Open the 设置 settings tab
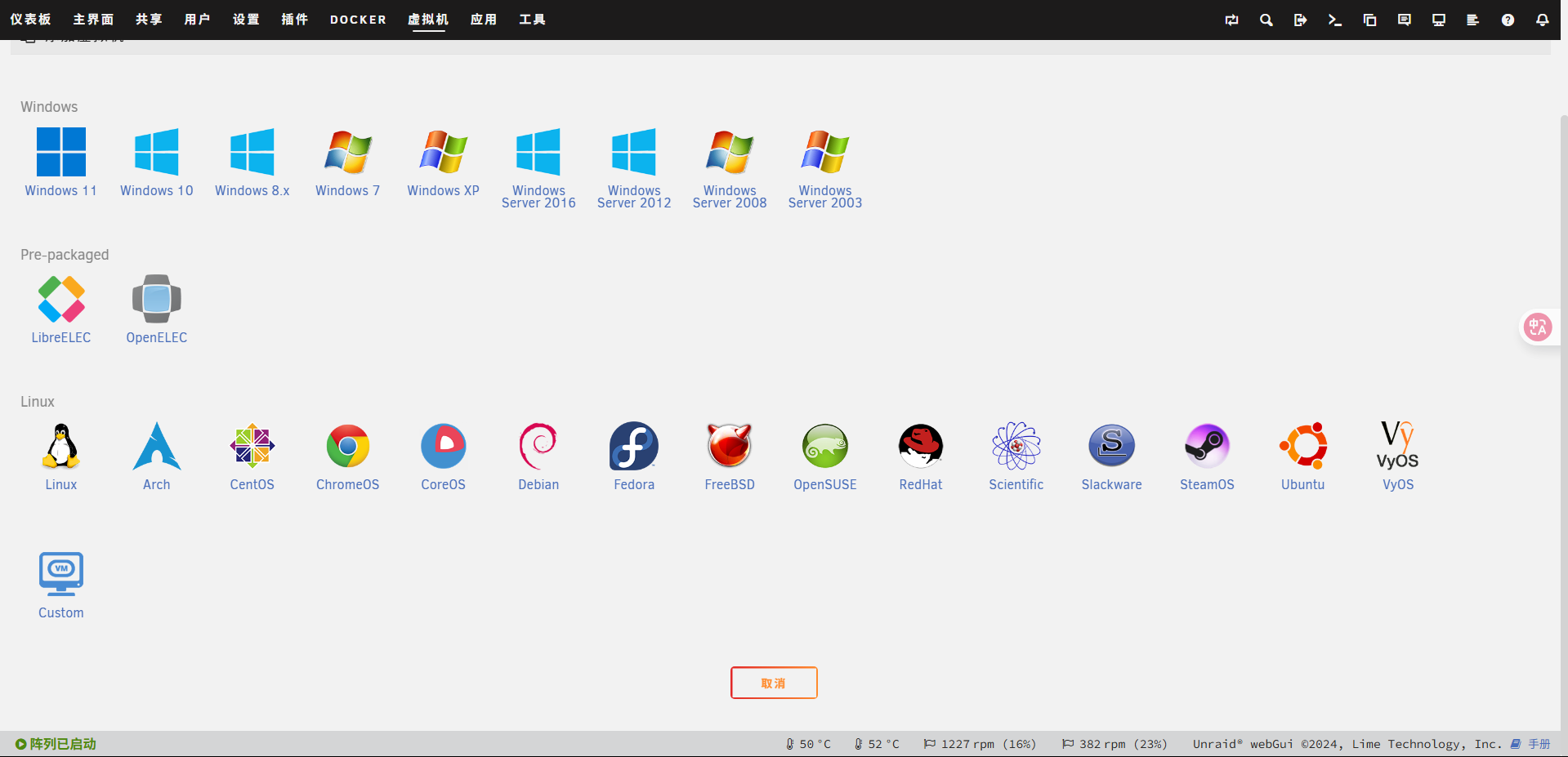The height and width of the screenshot is (757, 1568). click(x=246, y=19)
